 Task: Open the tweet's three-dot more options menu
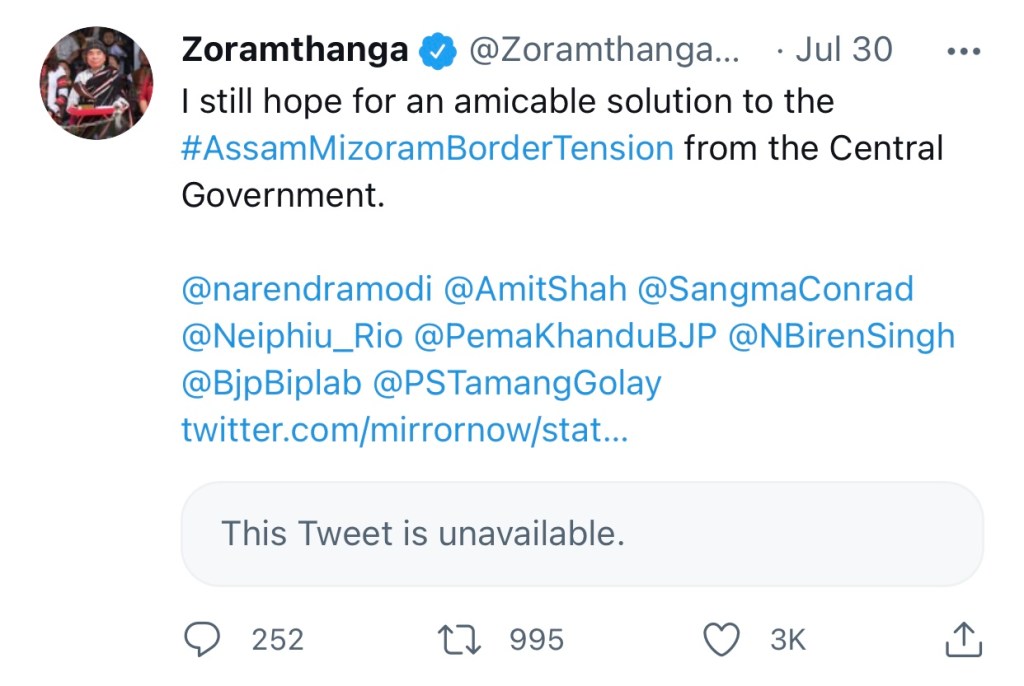point(962,52)
